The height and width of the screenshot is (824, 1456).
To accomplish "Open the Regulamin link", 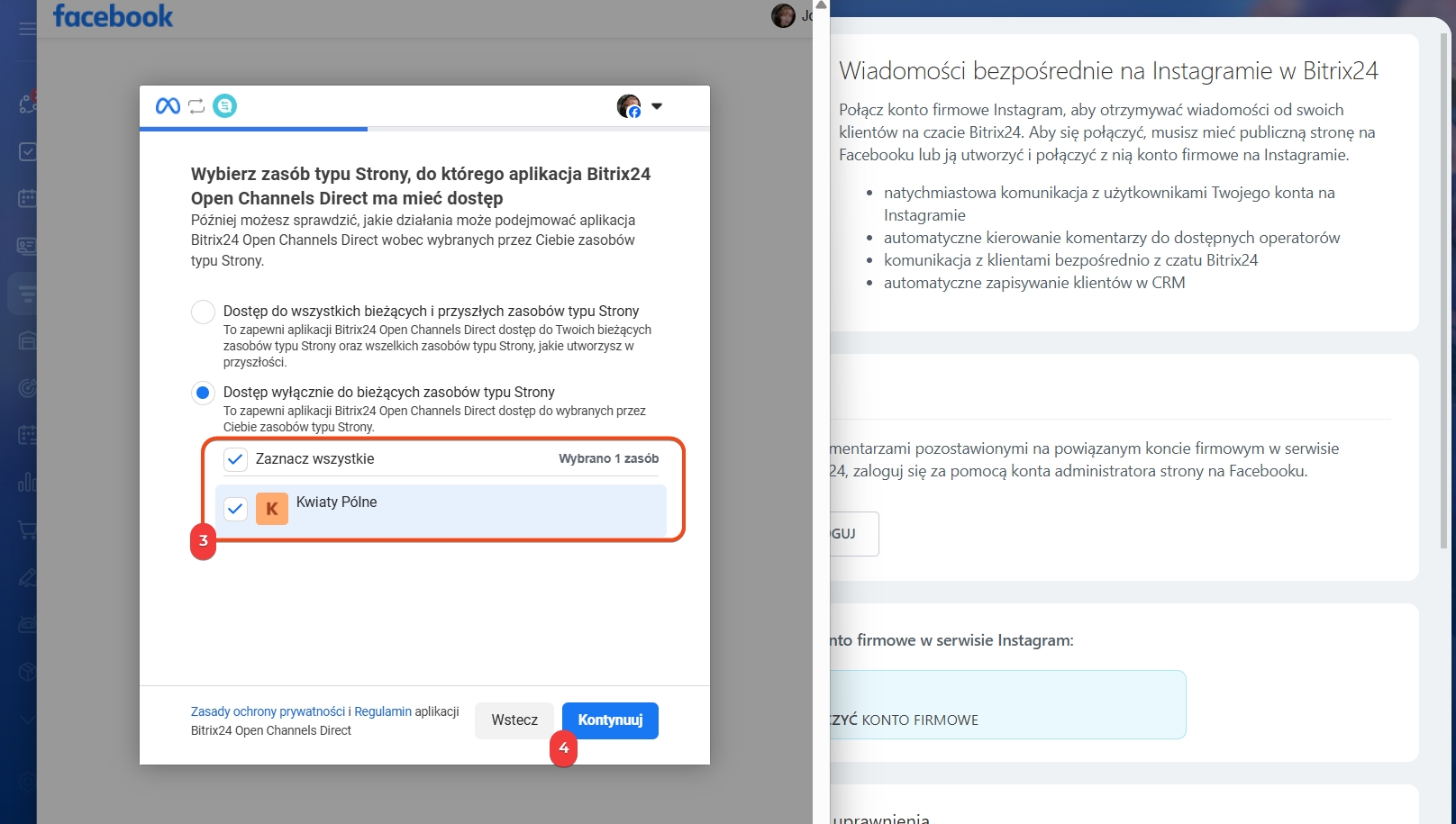I will coord(383,711).
